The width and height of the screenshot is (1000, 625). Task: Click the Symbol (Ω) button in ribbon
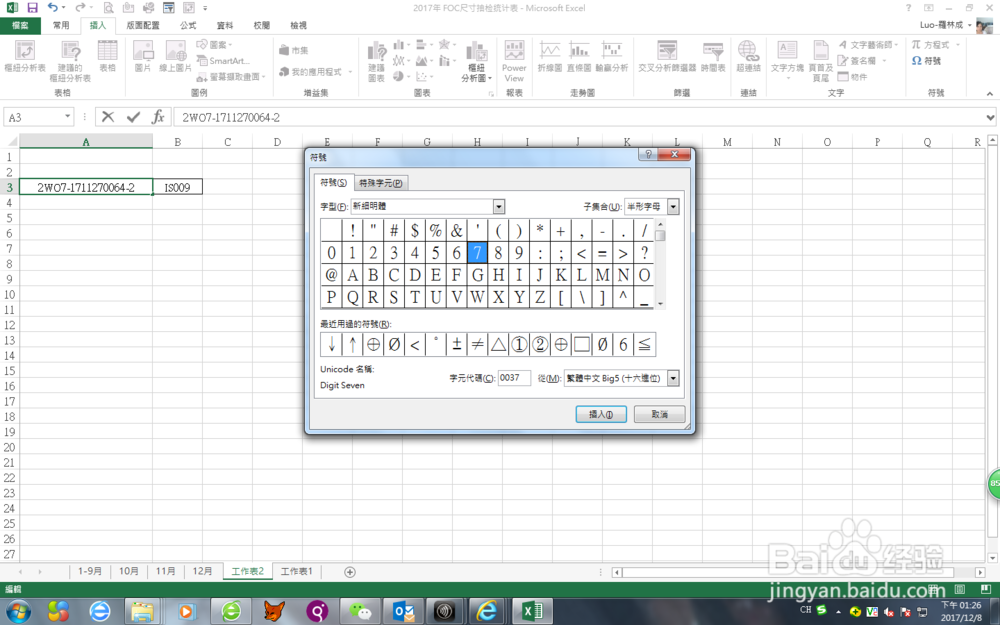[x=926, y=61]
